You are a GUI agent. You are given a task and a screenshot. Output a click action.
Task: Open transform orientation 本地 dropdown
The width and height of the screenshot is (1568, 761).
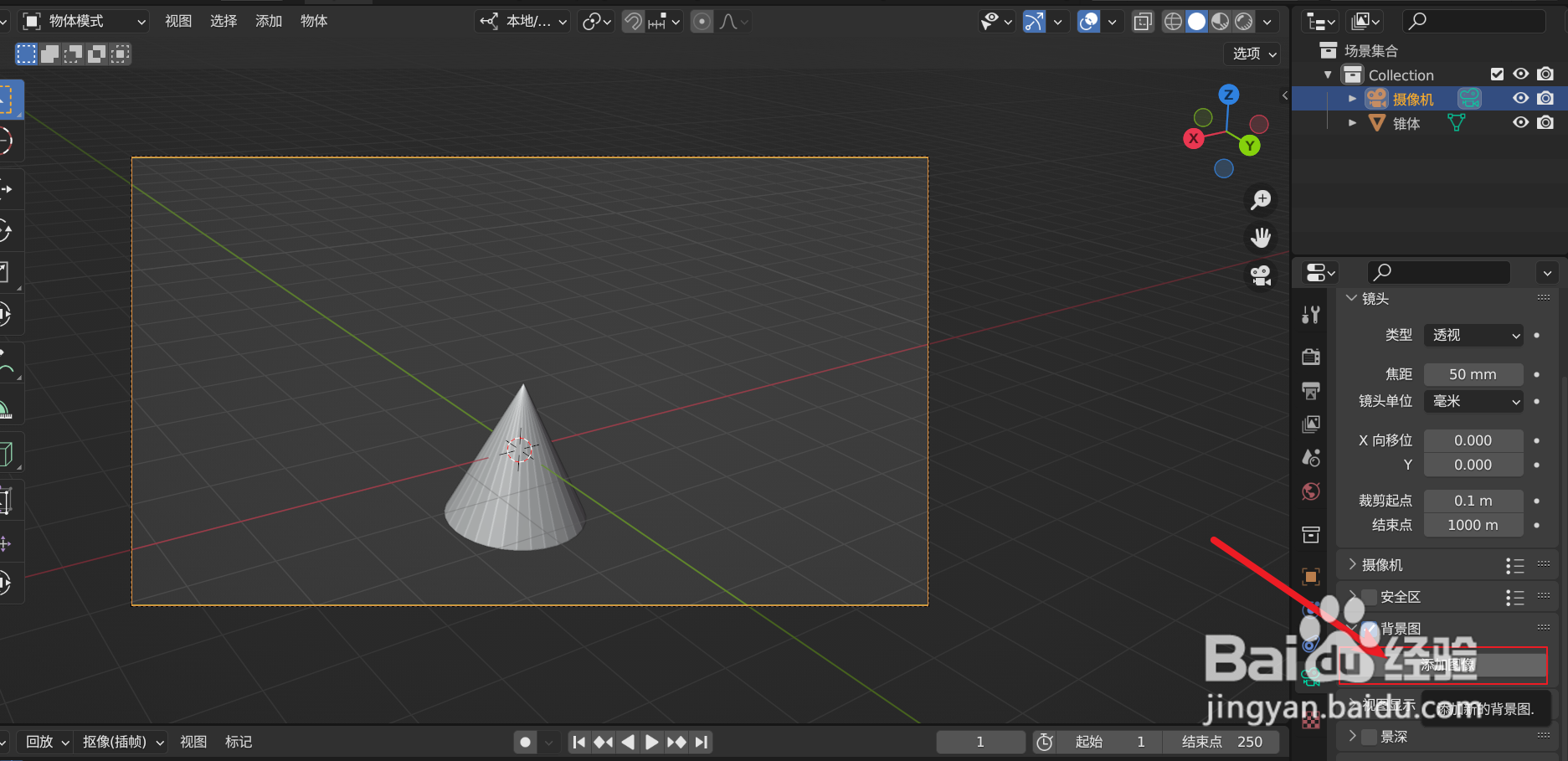(x=523, y=22)
